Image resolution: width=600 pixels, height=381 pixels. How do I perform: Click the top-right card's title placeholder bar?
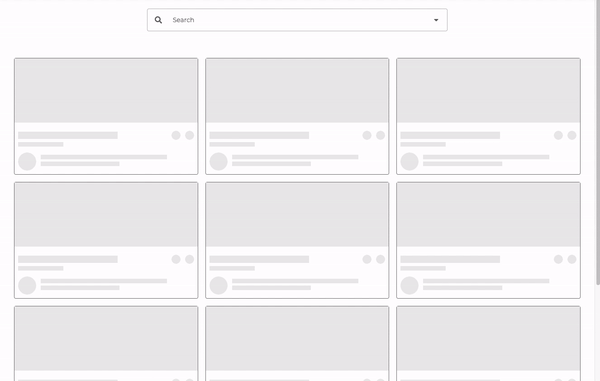[x=450, y=135]
